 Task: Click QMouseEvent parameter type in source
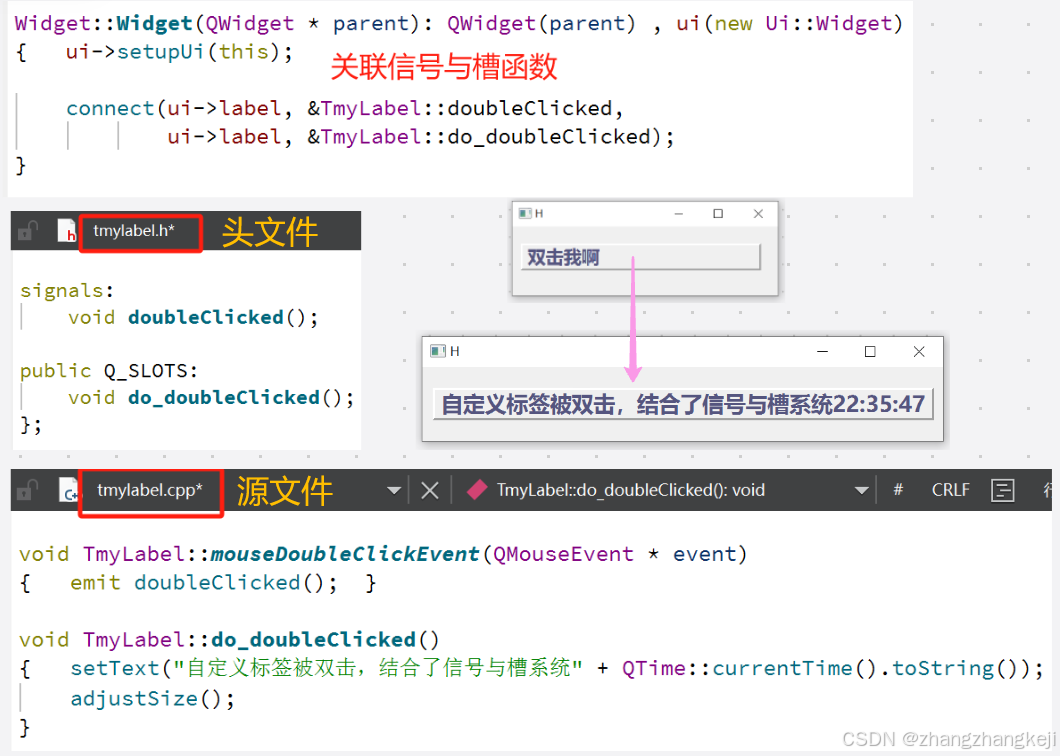click(563, 554)
